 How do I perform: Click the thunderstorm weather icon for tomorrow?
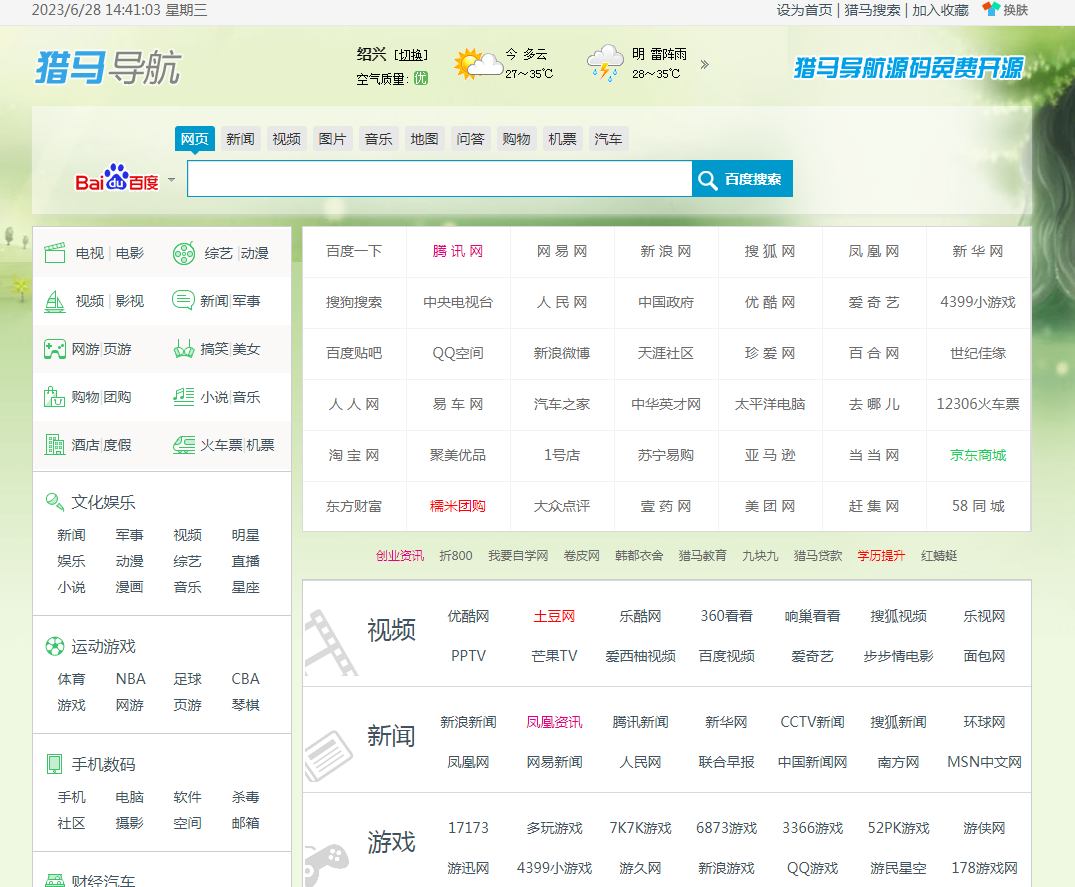point(605,63)
